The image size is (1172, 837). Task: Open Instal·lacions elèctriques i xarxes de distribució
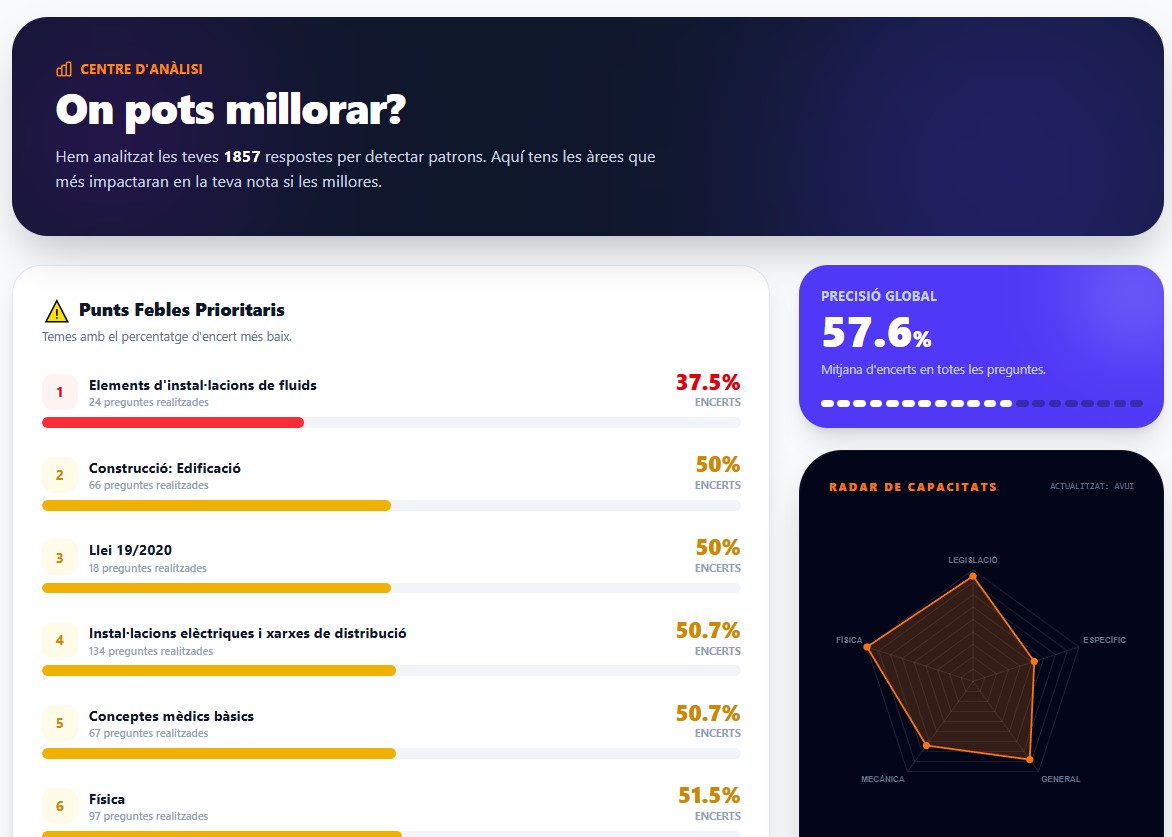[x=247, y=633]
